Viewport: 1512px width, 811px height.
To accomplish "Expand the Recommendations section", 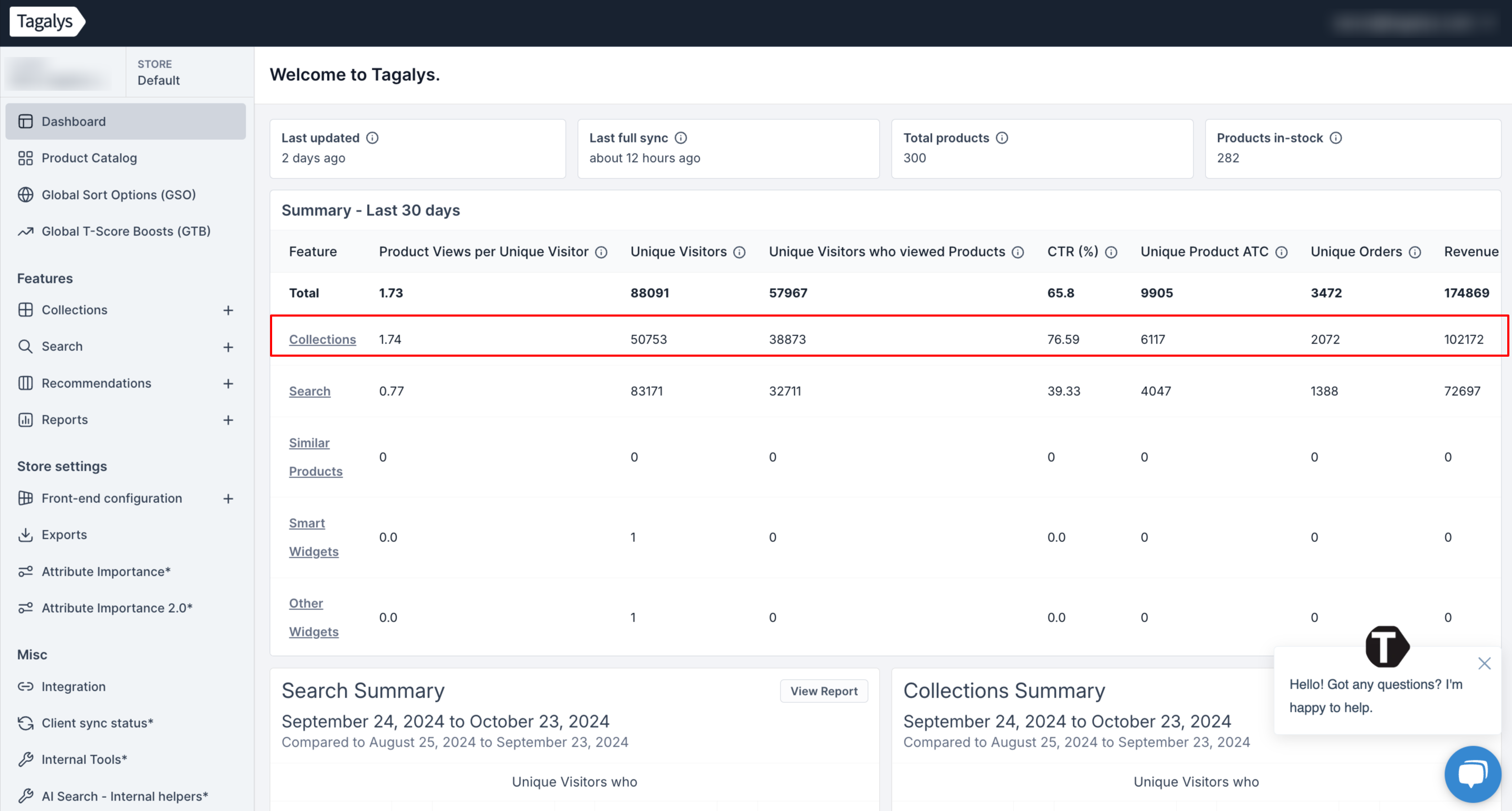I will [x=228, y=384].
